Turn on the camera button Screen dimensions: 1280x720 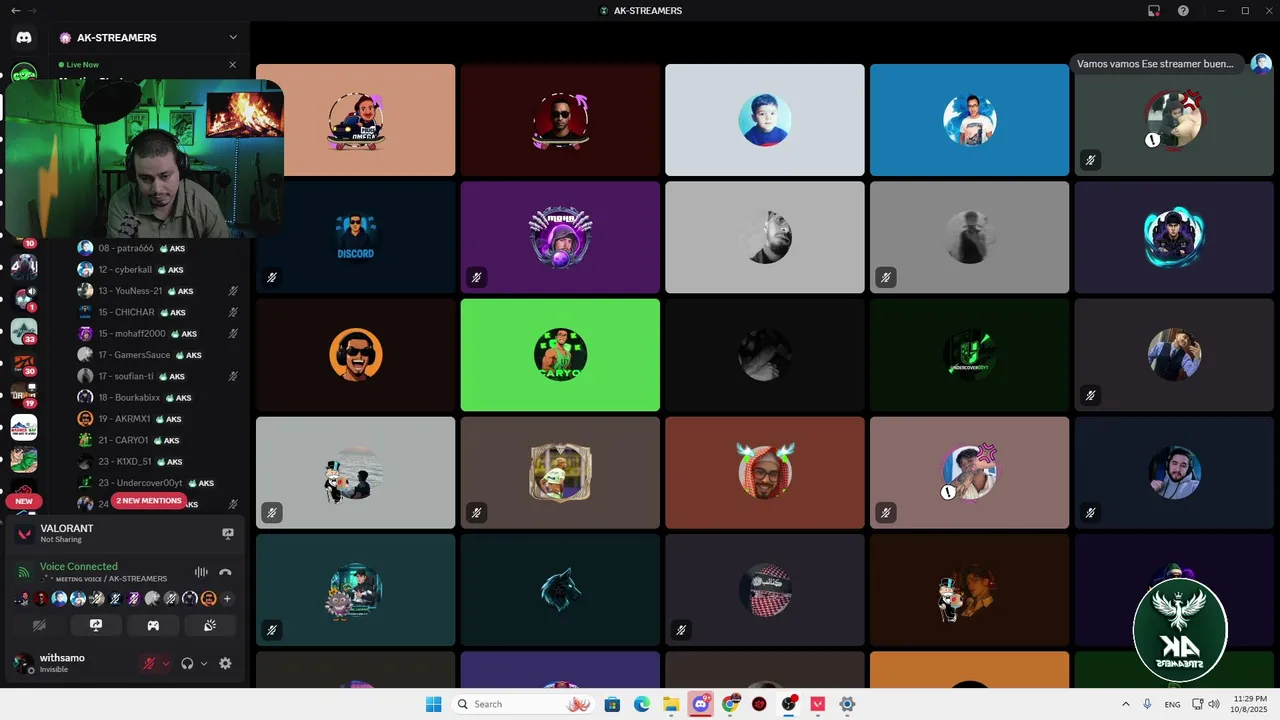coord(39,625)
